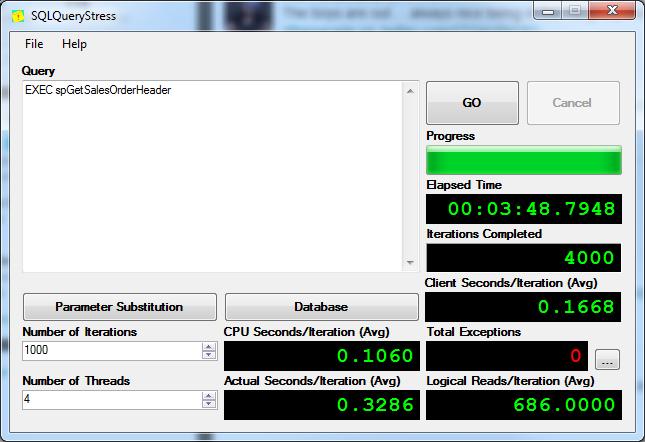This screenshot has width=645, height=442.
Task: Click the green Progress bar
Action: tap(524, 160)
